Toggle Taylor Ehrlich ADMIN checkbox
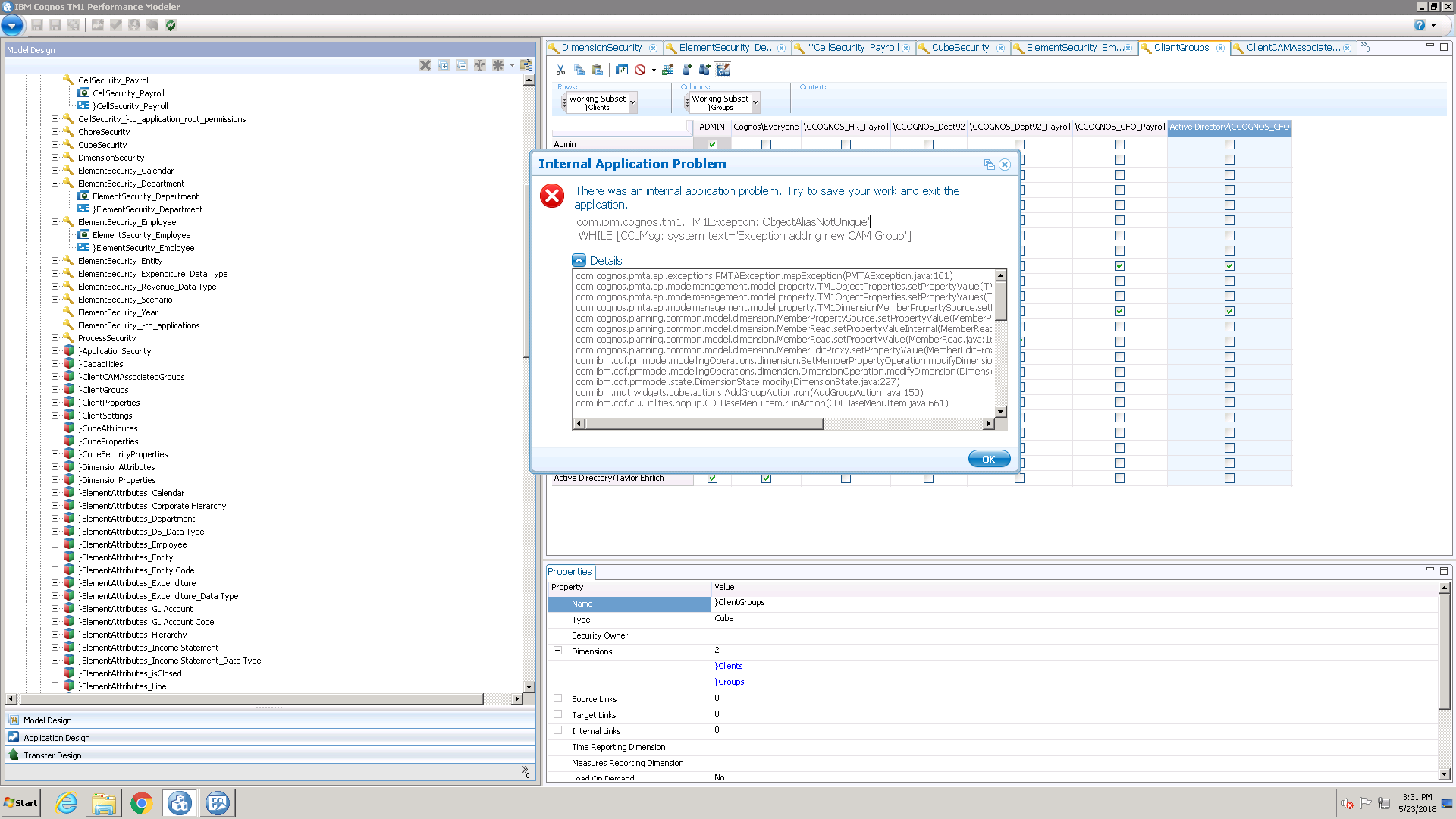1456x819 pixels. [x=712, y=479]
